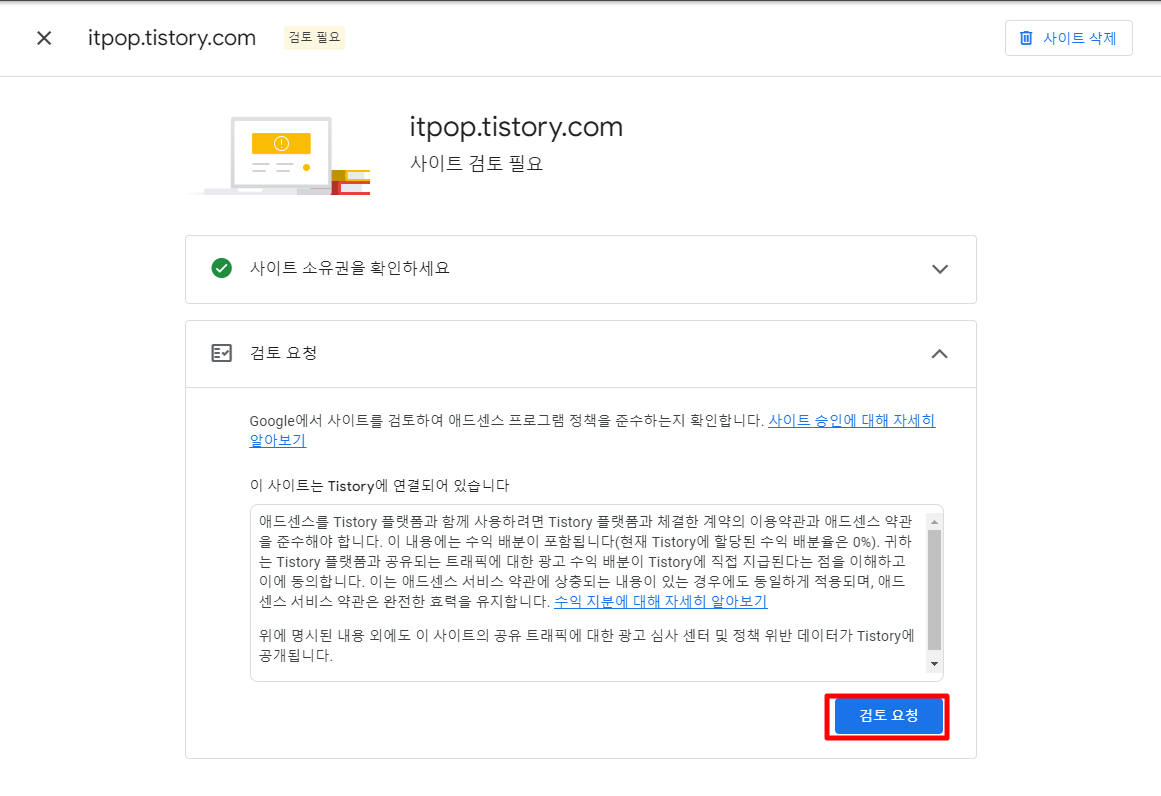Close the itpop.tistory.com site panel
Image resolution: width=1161 pixels, height=796 pixels.
(x=44, y=38)
